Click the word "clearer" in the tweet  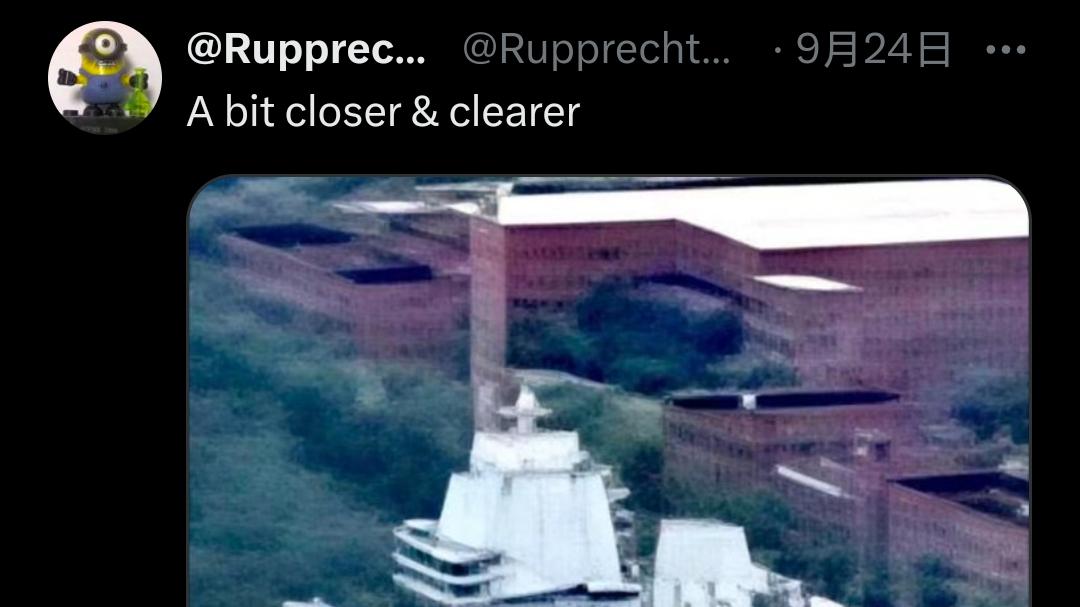coord(515,112)
